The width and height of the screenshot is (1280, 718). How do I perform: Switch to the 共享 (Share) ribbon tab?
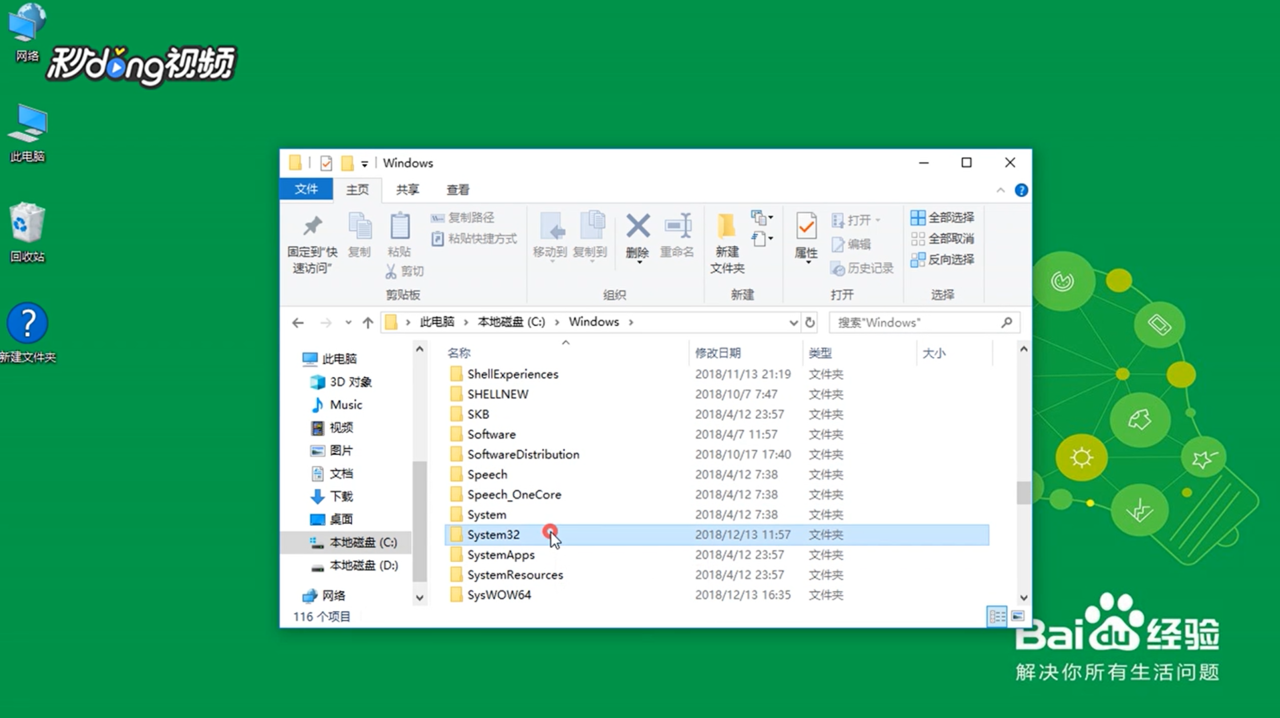coord(407,189)
